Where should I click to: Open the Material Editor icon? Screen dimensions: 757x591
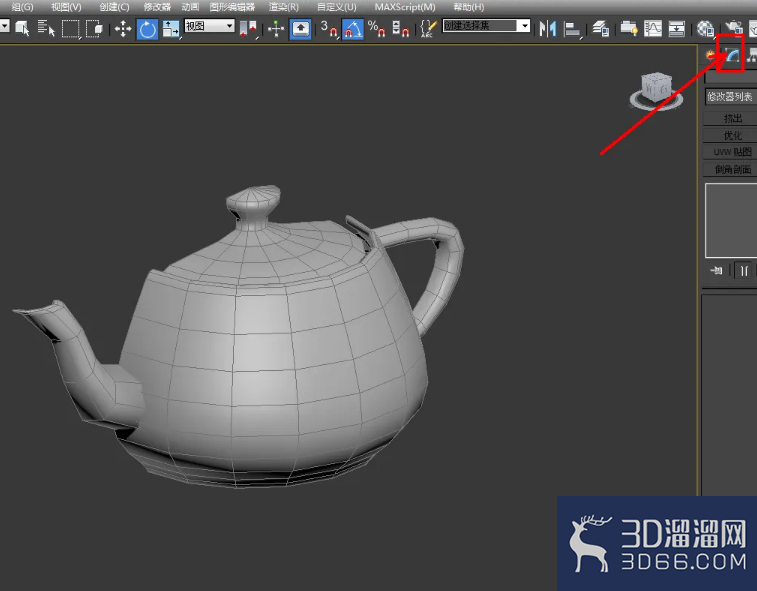tap(705, 29)
